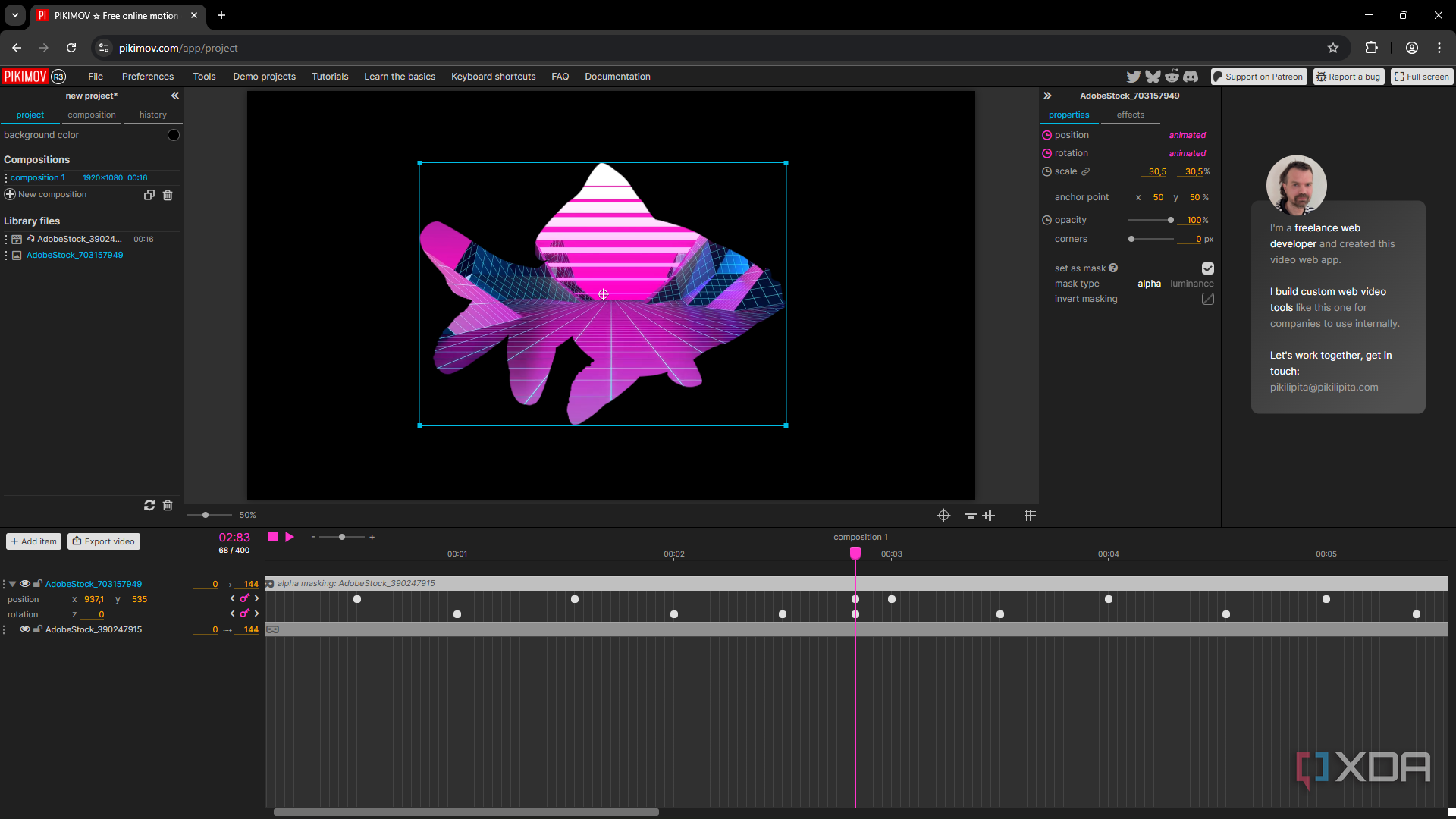
Task: Open the Tools menu
Action: click(204, 77)
